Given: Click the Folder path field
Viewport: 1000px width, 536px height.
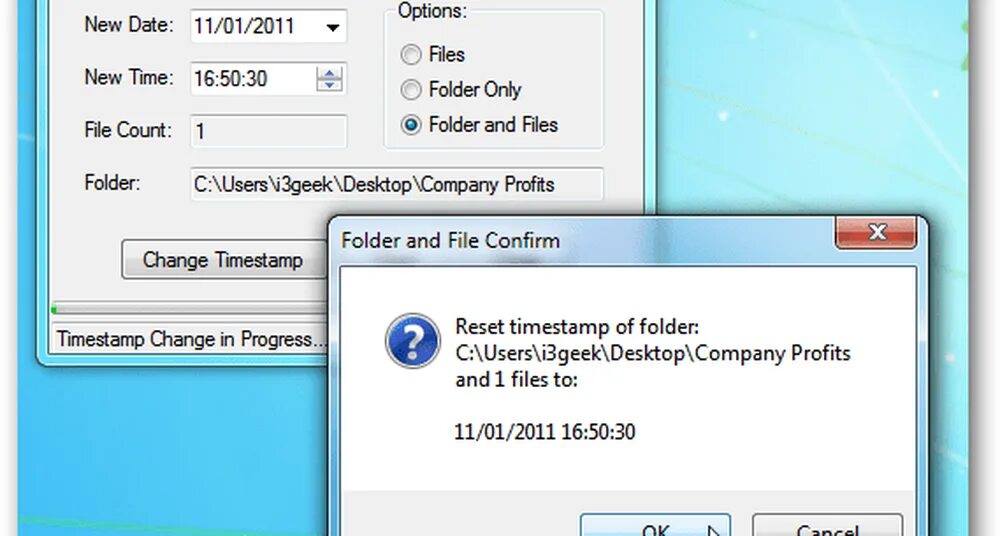Looking at the screenshot, I should click(397, 184).
